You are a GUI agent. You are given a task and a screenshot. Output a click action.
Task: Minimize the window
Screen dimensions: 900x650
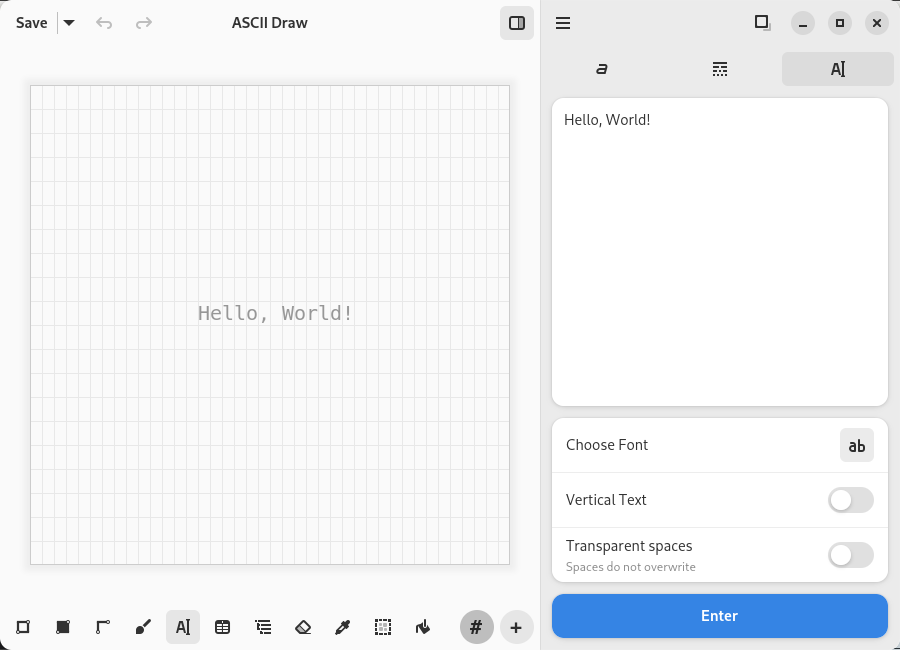(x=802, y=23)
